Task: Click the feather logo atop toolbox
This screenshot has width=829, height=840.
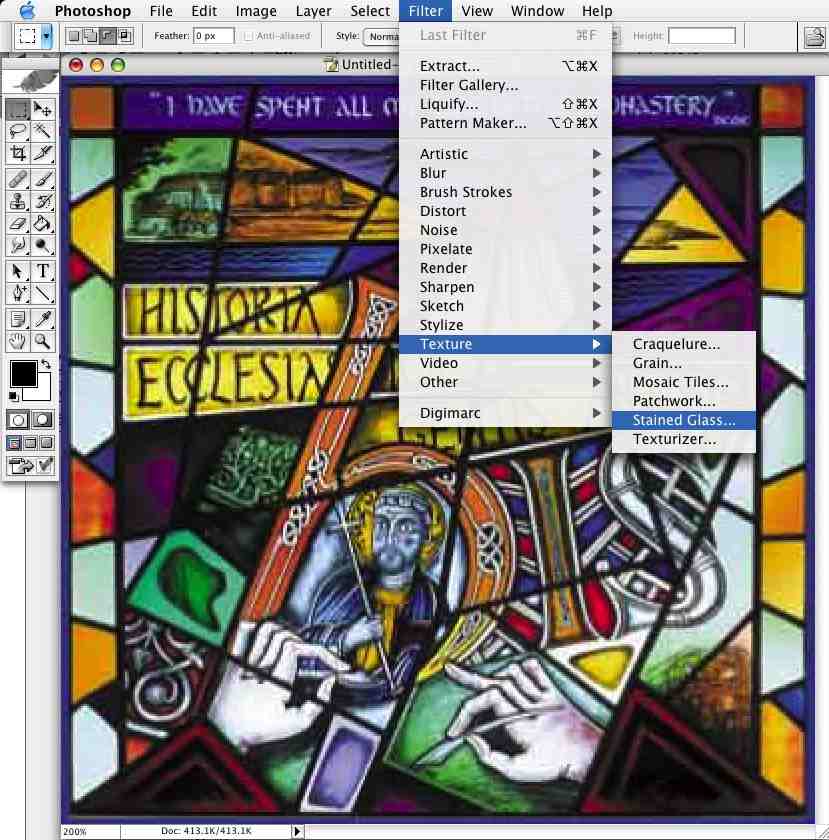Action: pyautogui.click(x=31, y=81)
